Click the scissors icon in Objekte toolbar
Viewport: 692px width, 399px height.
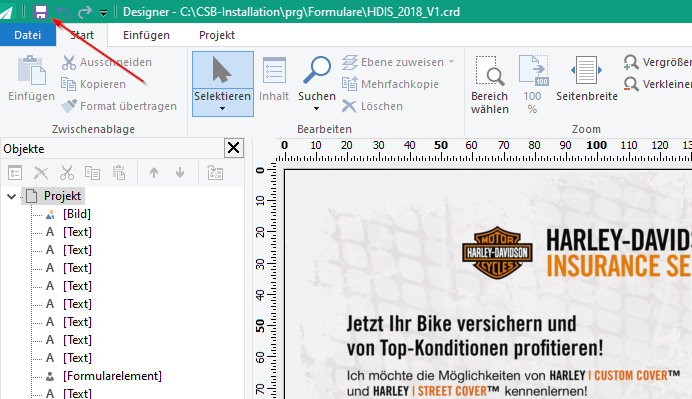point(67,173)
